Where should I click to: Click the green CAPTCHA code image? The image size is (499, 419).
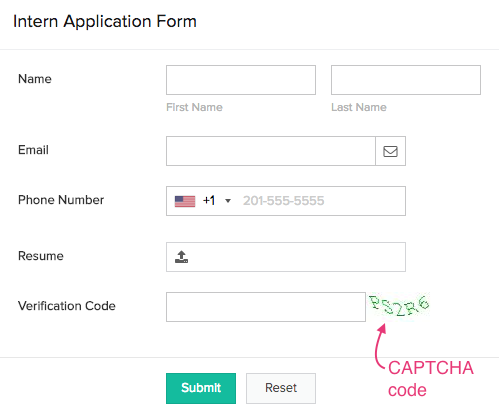click(x=399, y=305)
